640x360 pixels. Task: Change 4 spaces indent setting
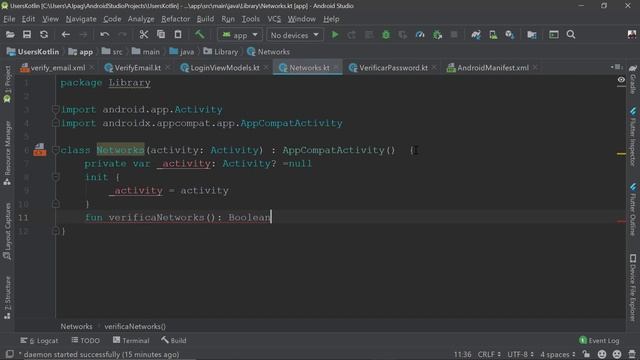558,354
